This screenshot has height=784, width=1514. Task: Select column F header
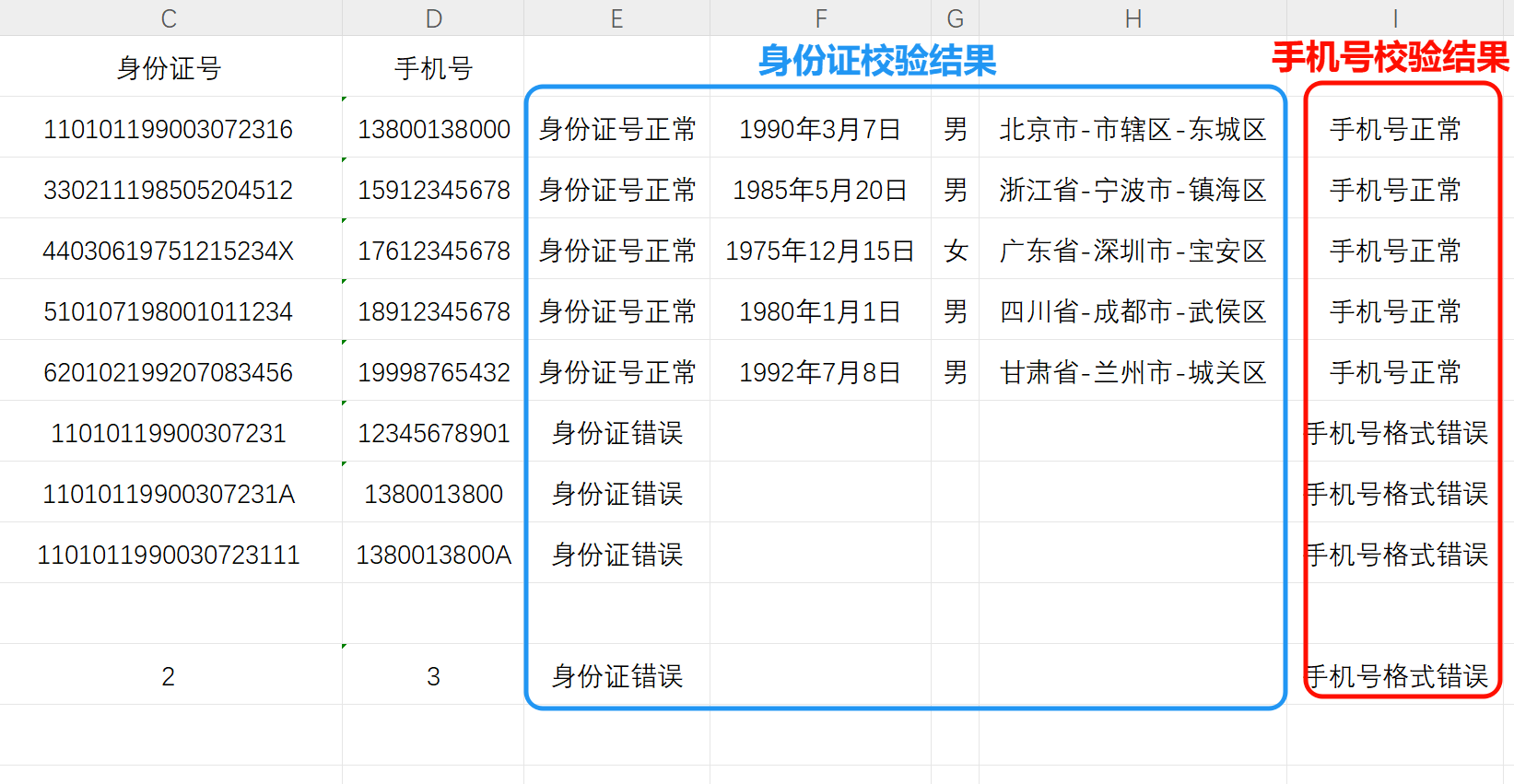[x=820, y=18]
